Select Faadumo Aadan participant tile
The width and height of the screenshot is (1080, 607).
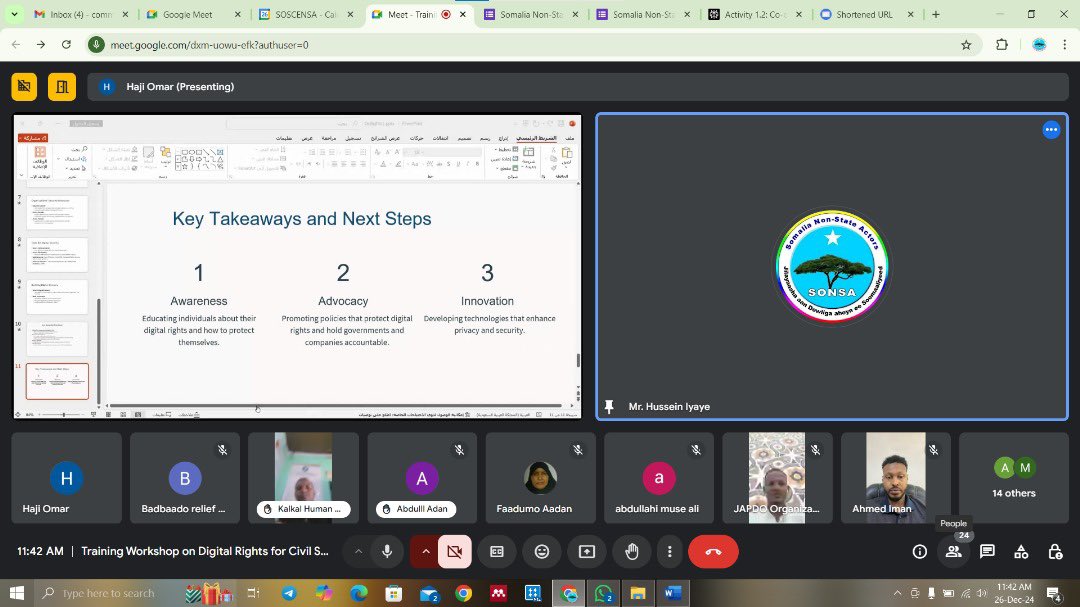point(541,478)
